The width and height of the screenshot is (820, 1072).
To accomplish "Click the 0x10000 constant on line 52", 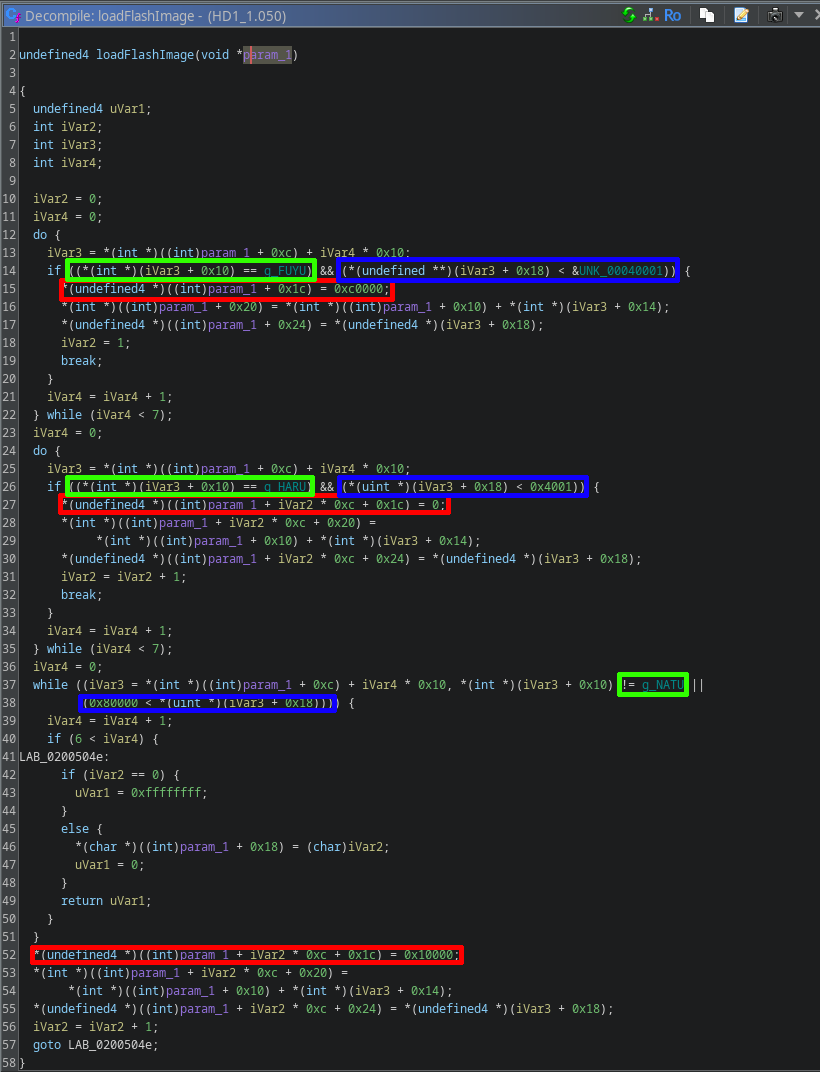I will [x=430, y=955].
